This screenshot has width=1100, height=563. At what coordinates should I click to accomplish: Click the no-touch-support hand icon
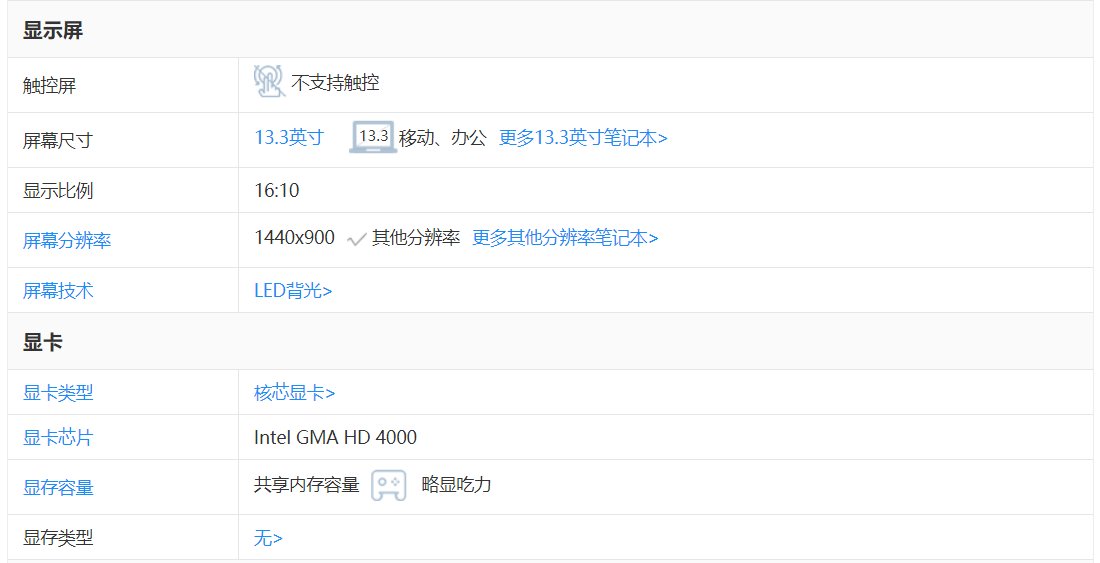coord(269,81)
